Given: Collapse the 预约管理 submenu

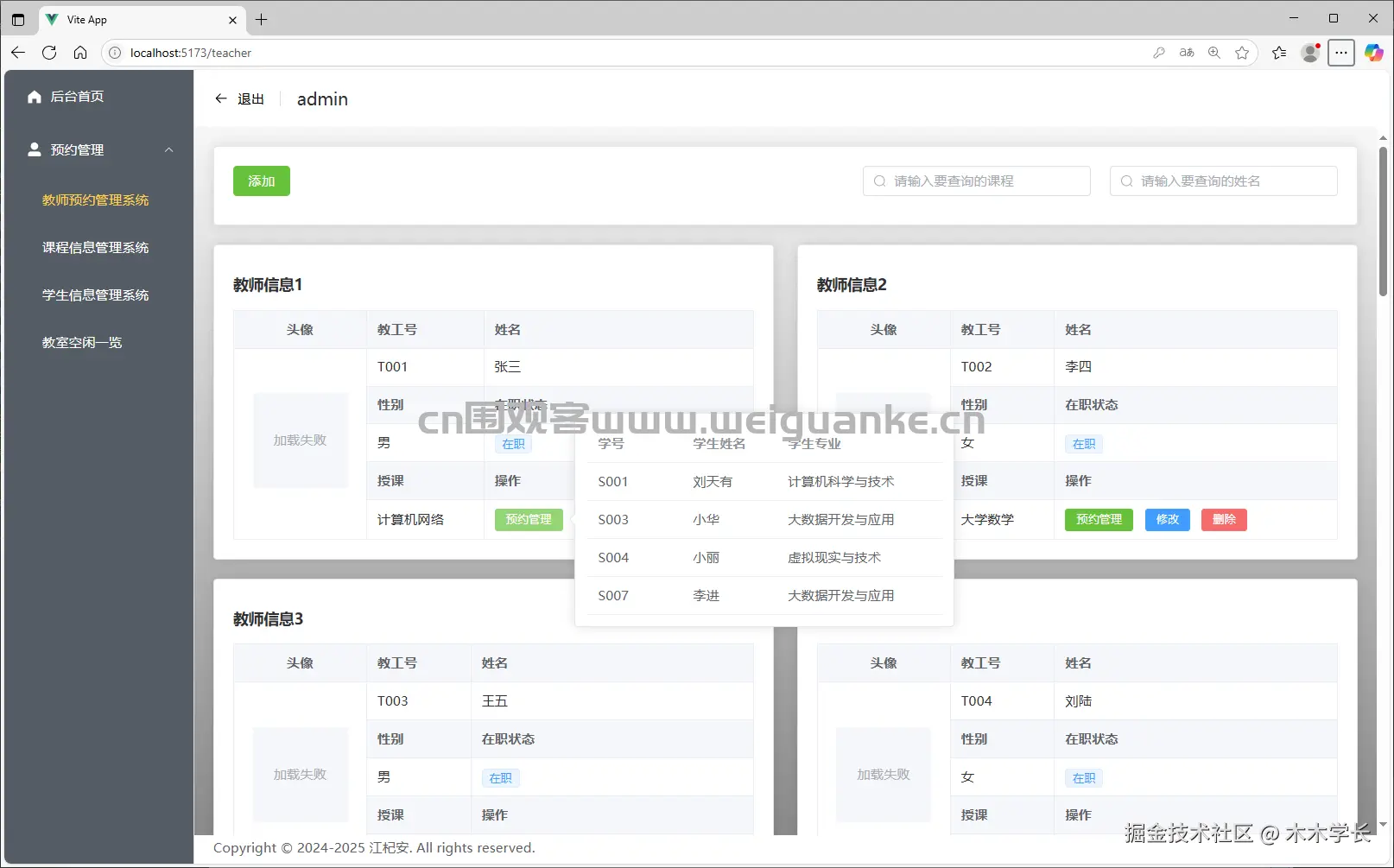Looking at the screenshot, I should pos(169,149).
